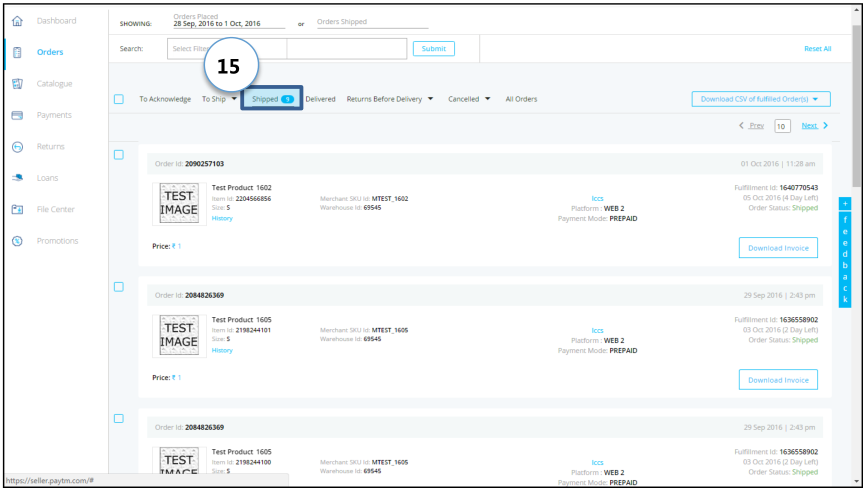Click the Prev page arrow icon
Screen dimensions: 867x493
[741, 126]
